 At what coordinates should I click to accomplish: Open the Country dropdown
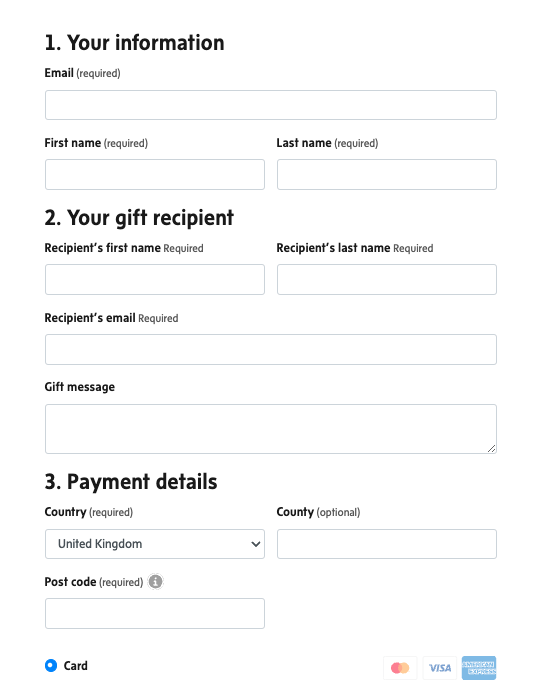click(x=155, y=544)
